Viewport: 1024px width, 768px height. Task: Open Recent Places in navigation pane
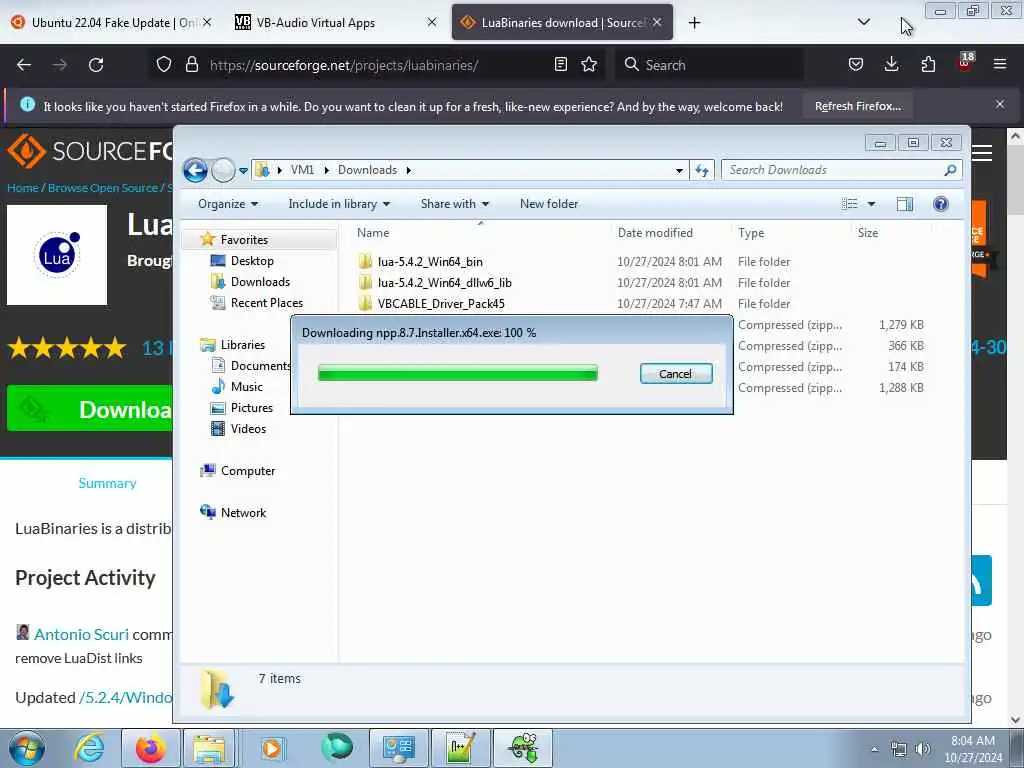point(266,302)
